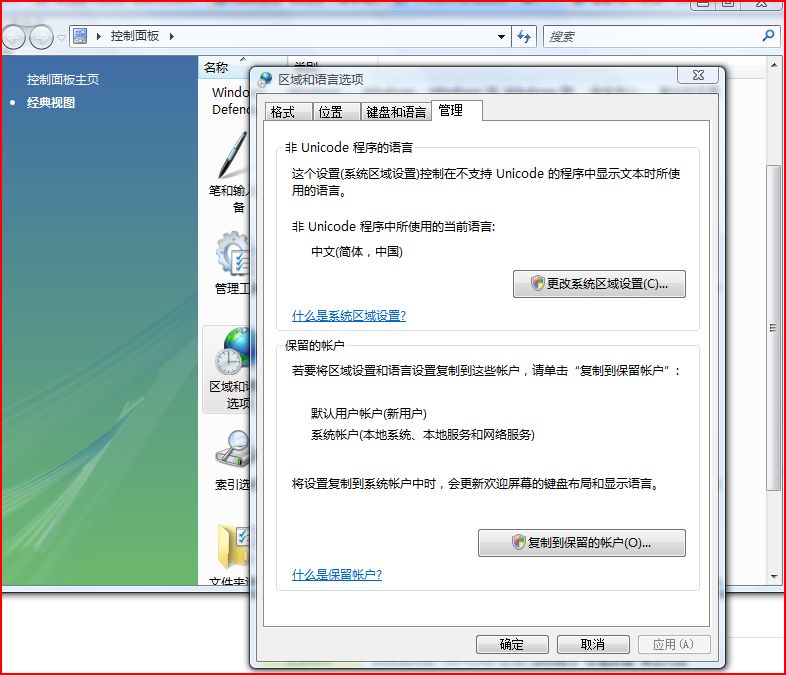Viewport: 786px width, 675px height.
Task: Click the globe icon in dialog title
Action: pos(265,80)
